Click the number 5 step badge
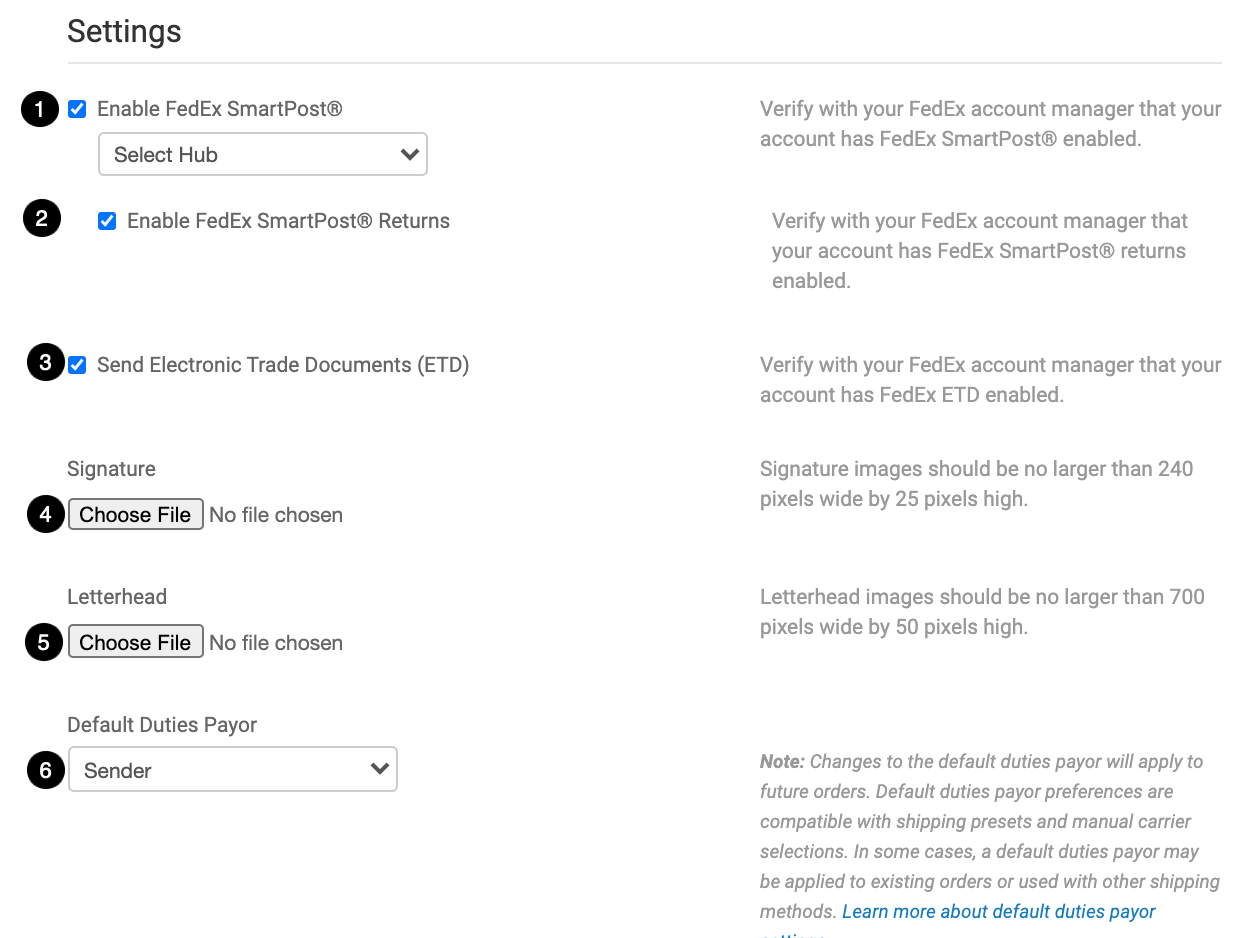The width and height of the screenshot is (1246, 938). coord(44,643)
